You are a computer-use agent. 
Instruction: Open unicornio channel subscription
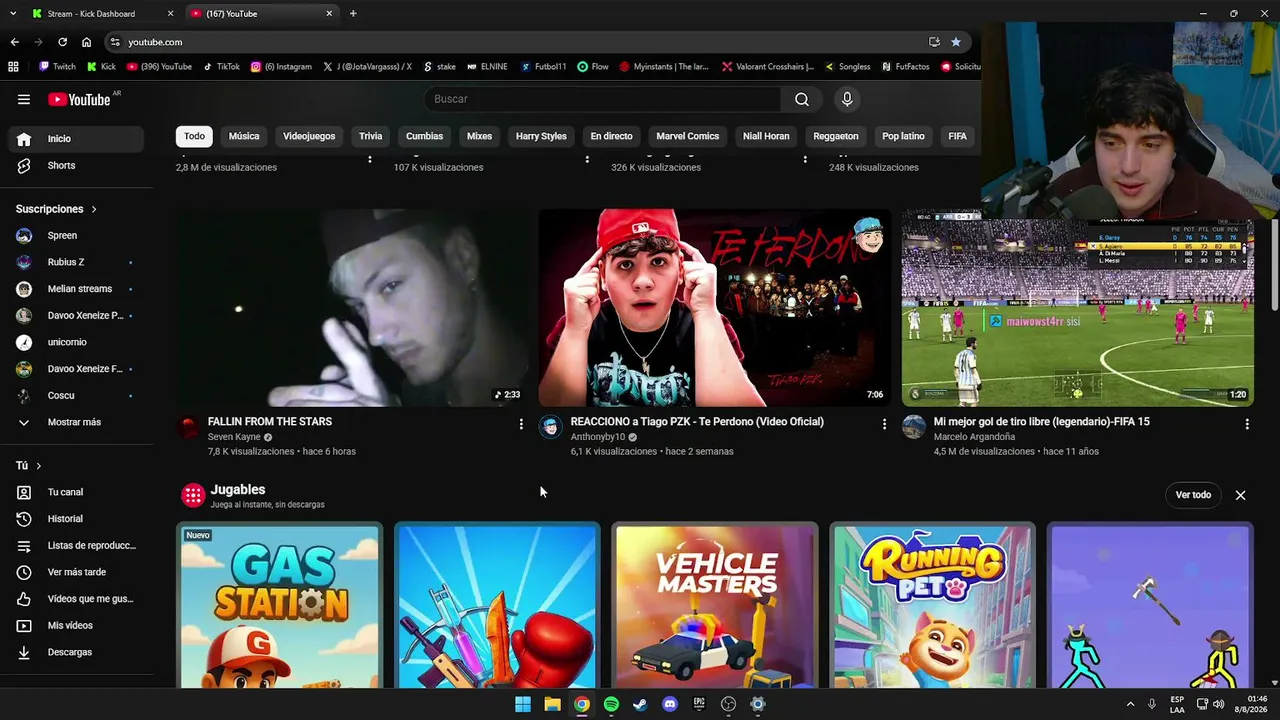pyautogui.click(x=76, y=342)
